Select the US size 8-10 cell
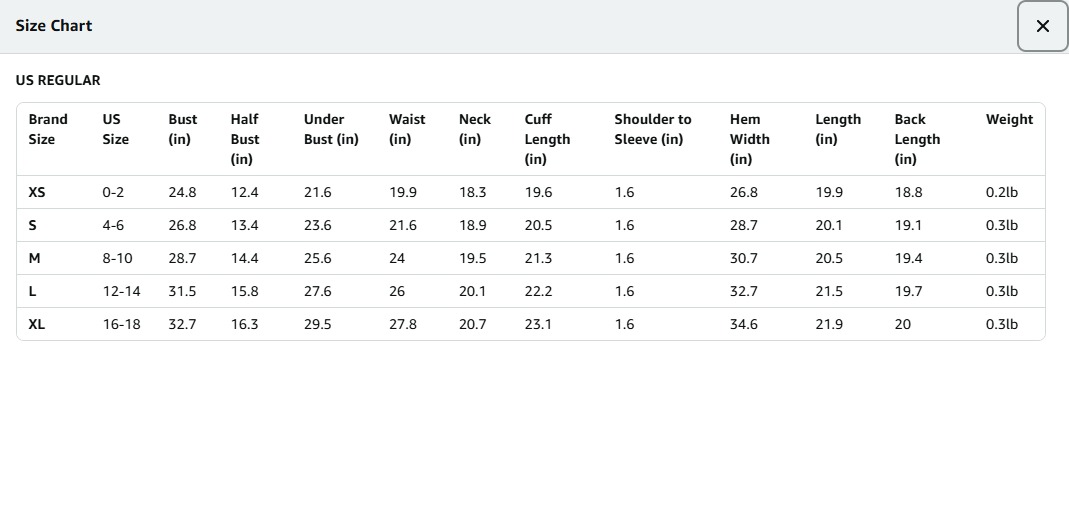 coord(117,258)
